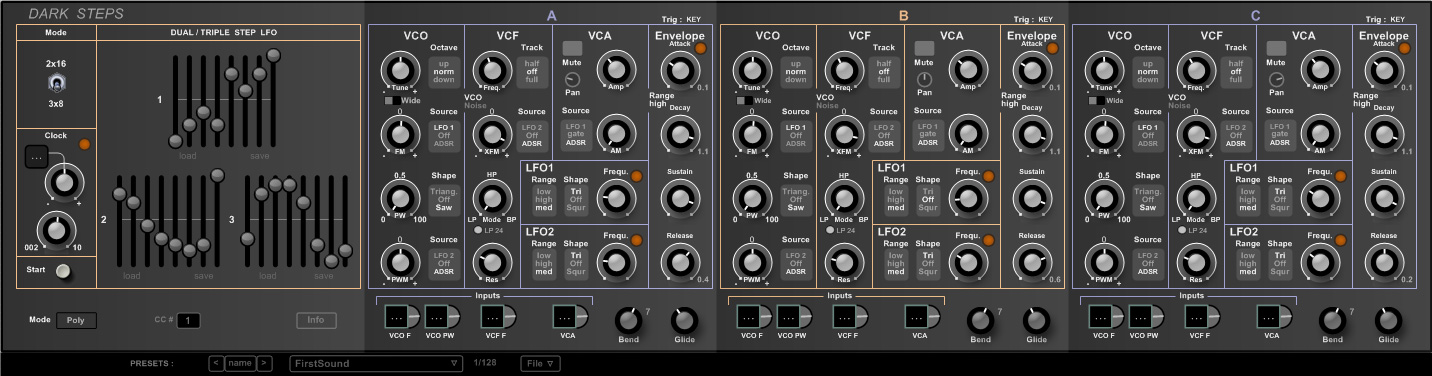
Task: Click the section A VCO Shape Triang/Off/Saw selector
Action: [x=444, y=200]
